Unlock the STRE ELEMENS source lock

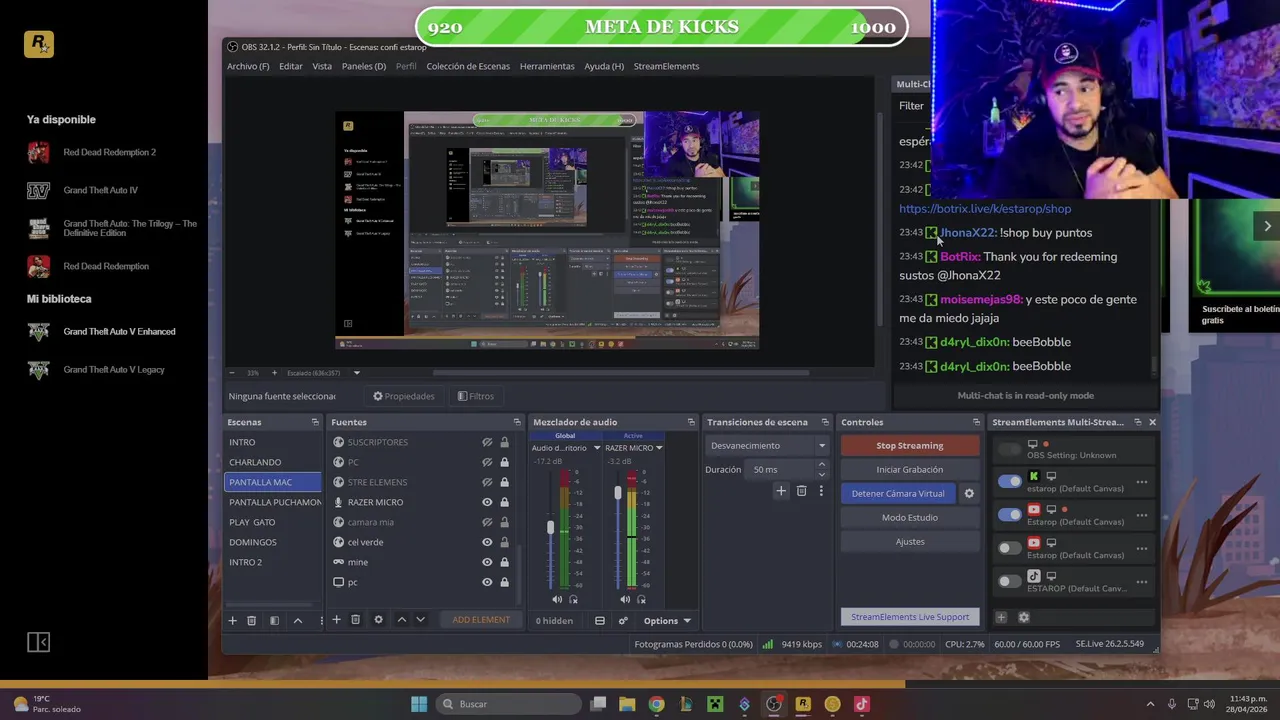pos(504,482)
